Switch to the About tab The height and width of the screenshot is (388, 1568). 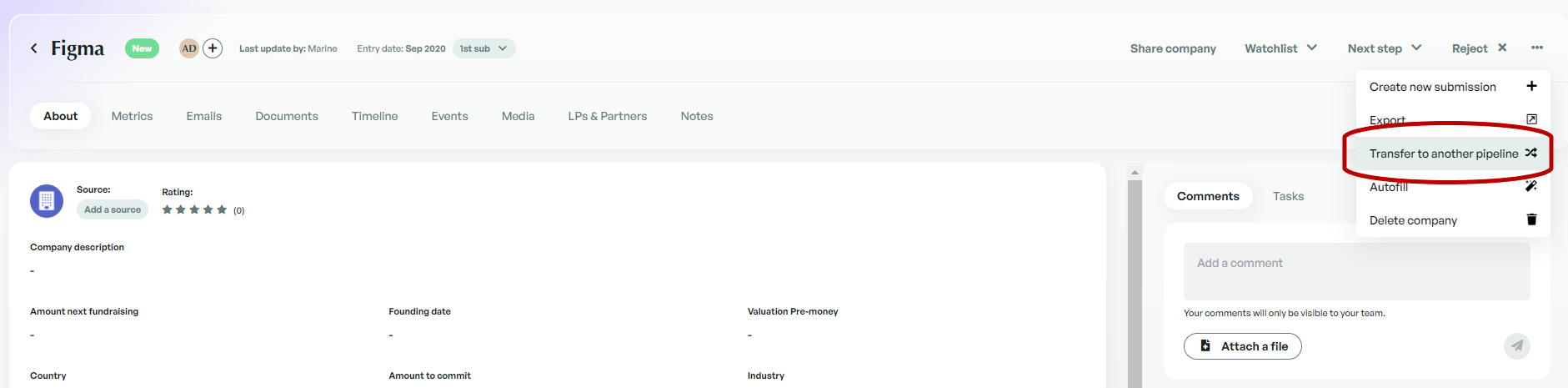(x=61, y=116)
